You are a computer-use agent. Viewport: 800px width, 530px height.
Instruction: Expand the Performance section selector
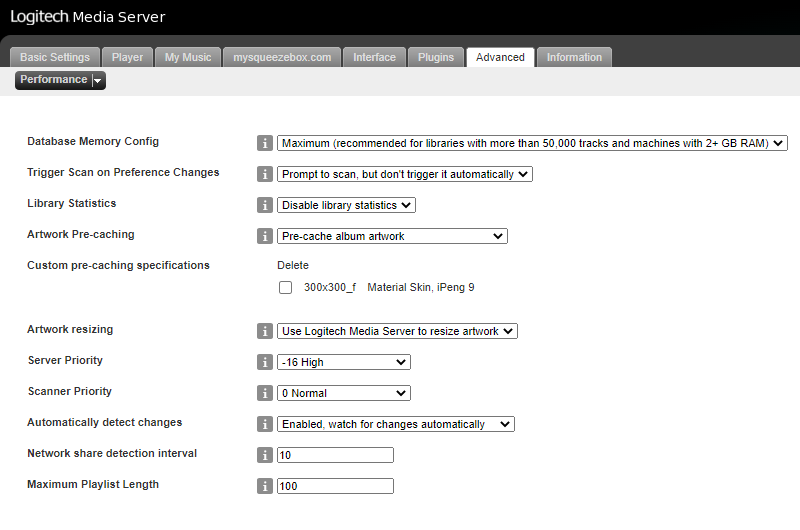pos(60,80)
